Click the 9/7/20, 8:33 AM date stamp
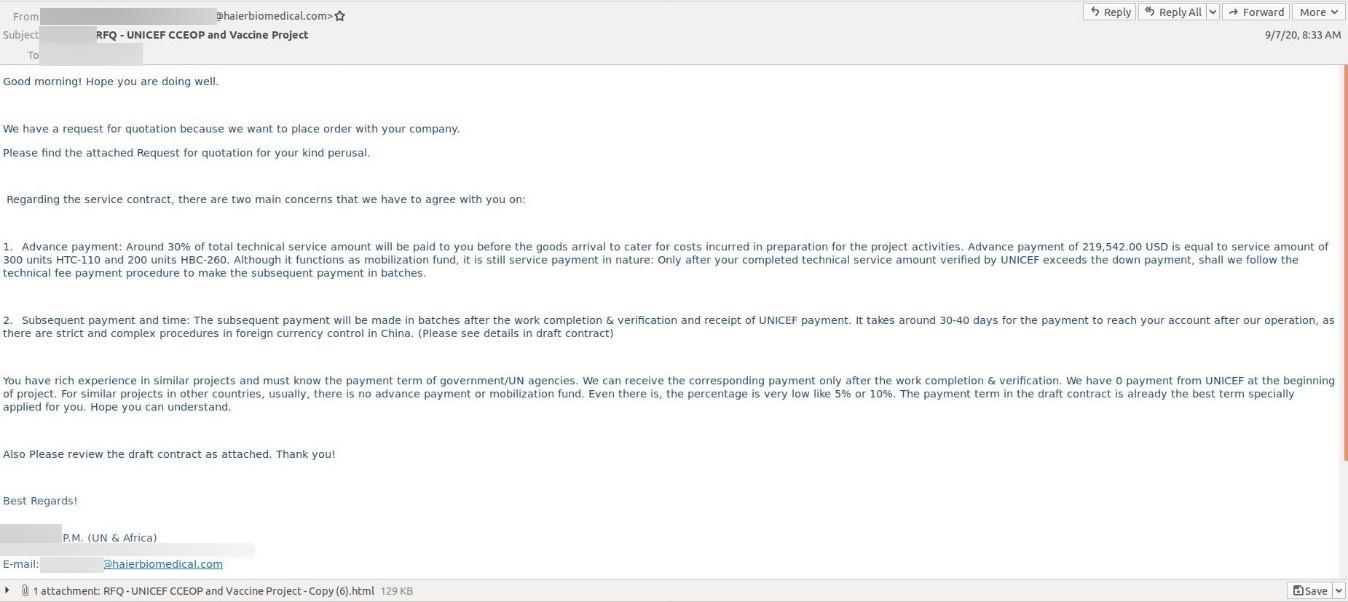This screenshot has width=1348, height=602. [x=1302, y=35]
